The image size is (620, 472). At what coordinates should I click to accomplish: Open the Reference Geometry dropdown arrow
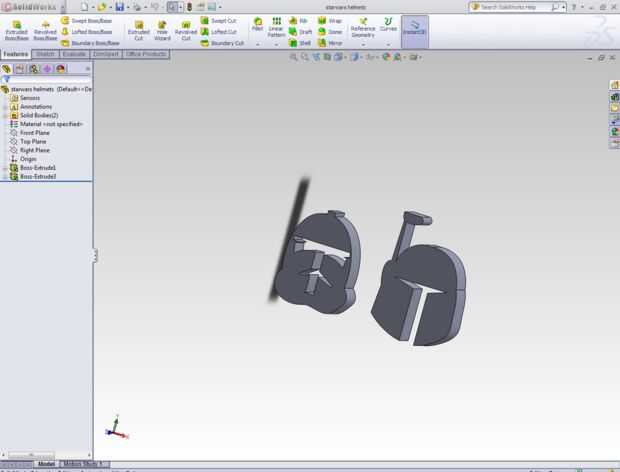click(x=363, y=44)
